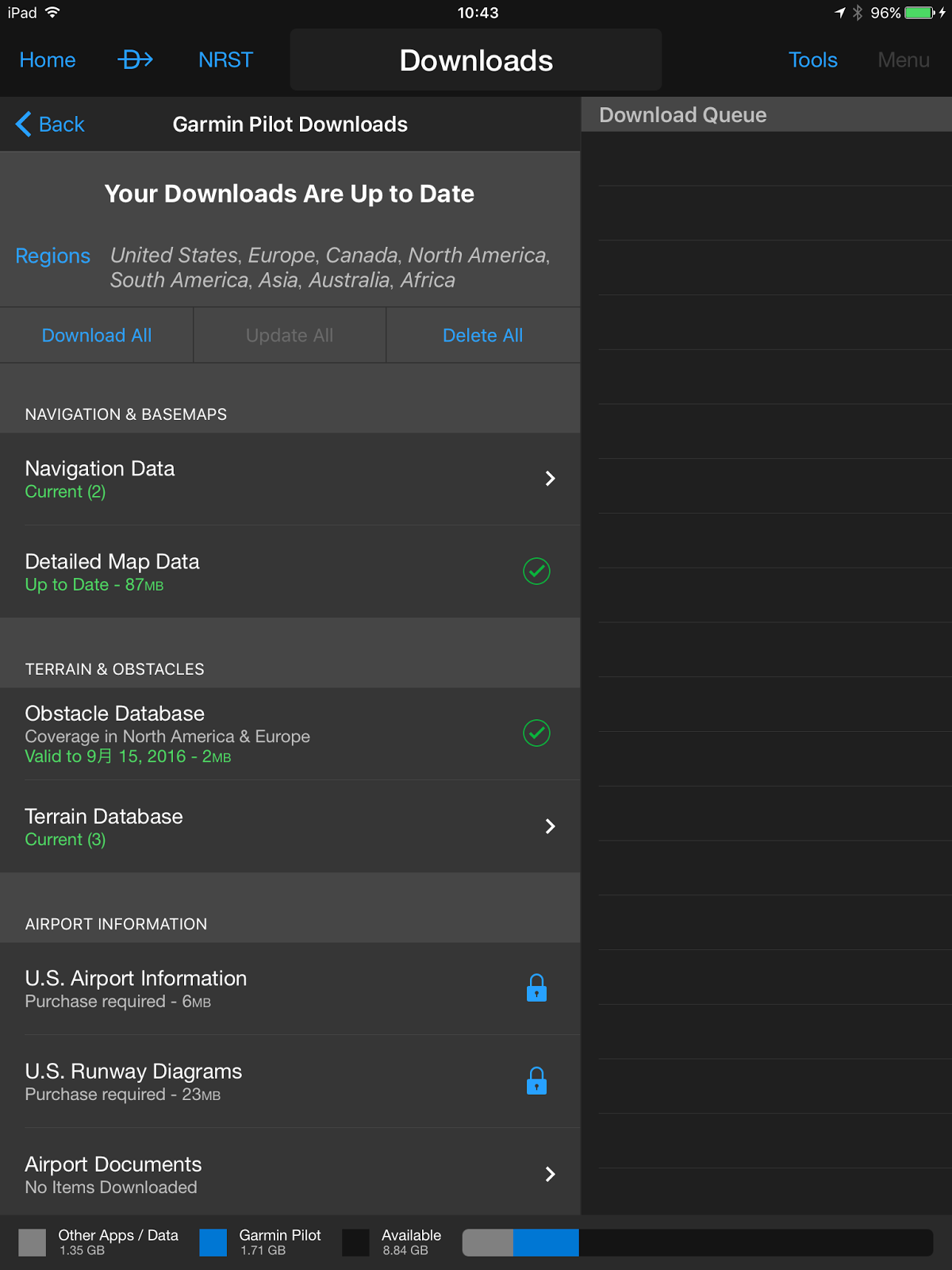Tap the green checkmark for Detailed Map Data
The height and width of the screenshot is (1270, 952).
coord(537,571)
